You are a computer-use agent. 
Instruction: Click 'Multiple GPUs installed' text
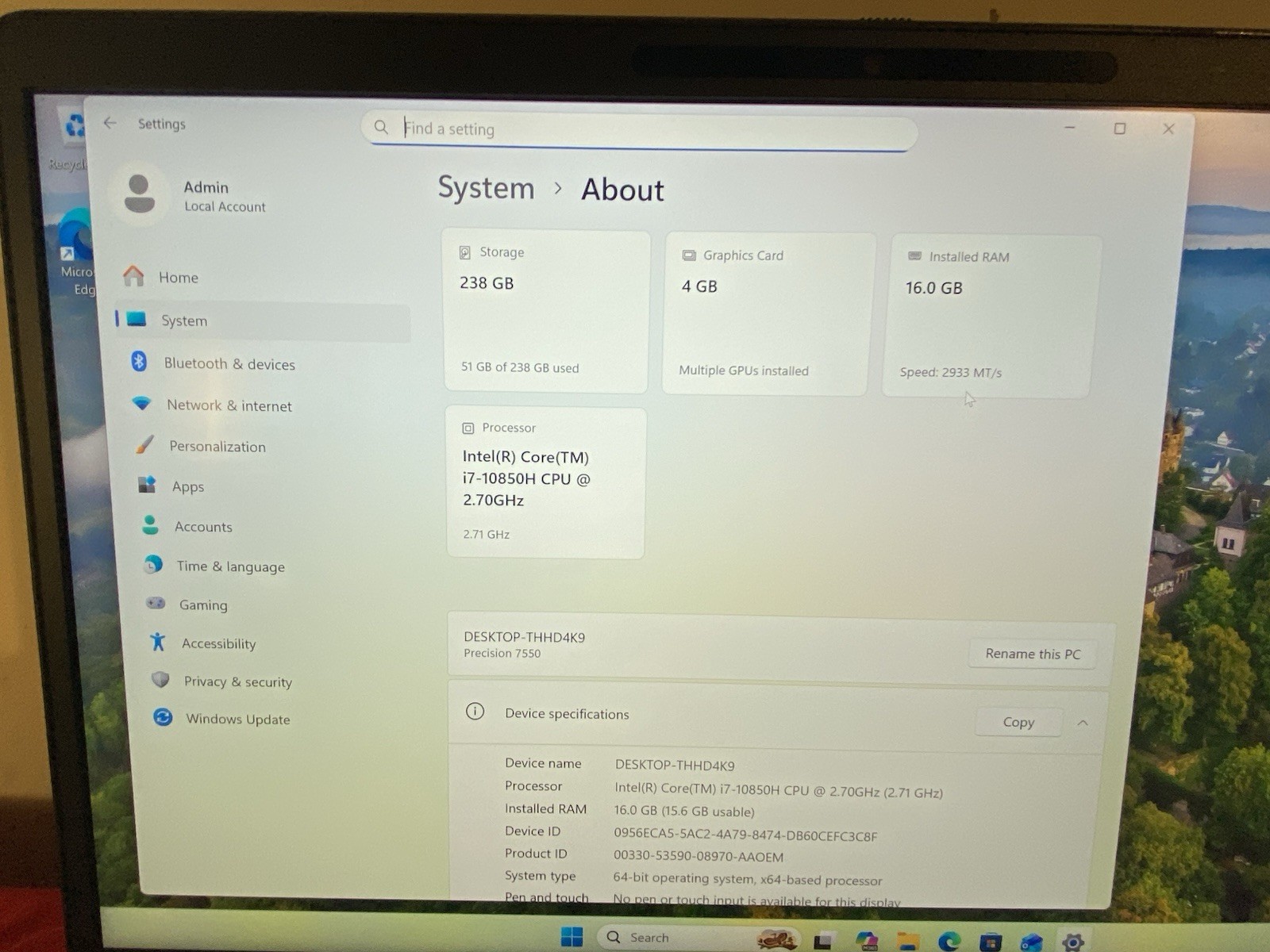coord(744,370)
